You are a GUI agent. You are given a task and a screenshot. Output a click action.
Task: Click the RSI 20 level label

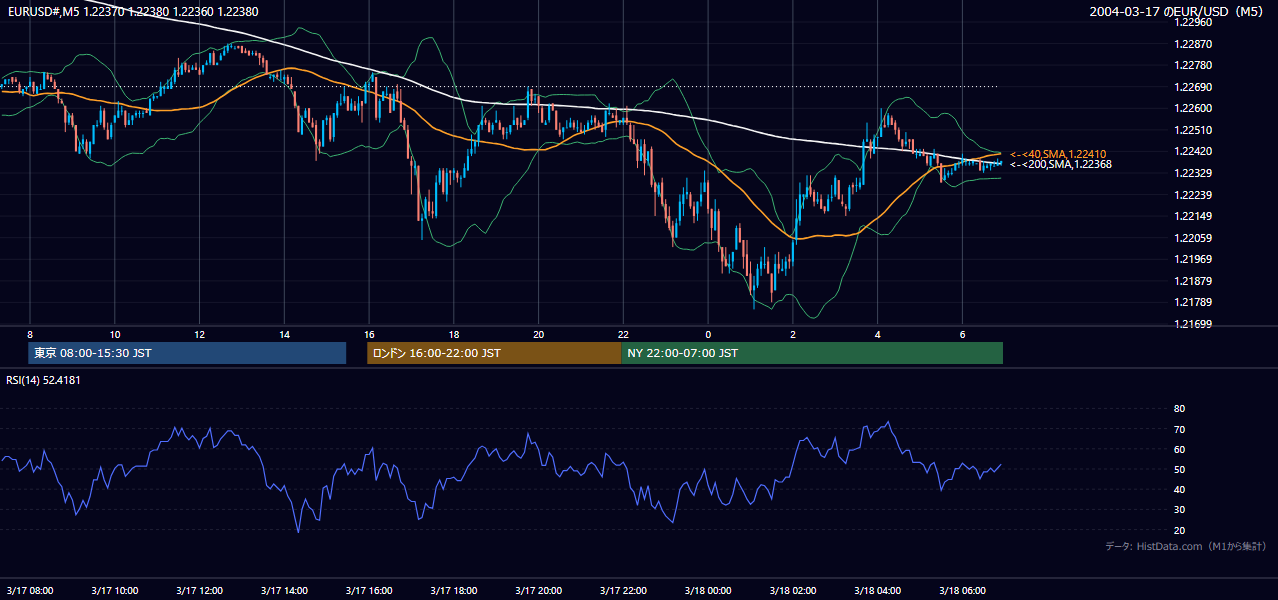tap(1179, 530)
